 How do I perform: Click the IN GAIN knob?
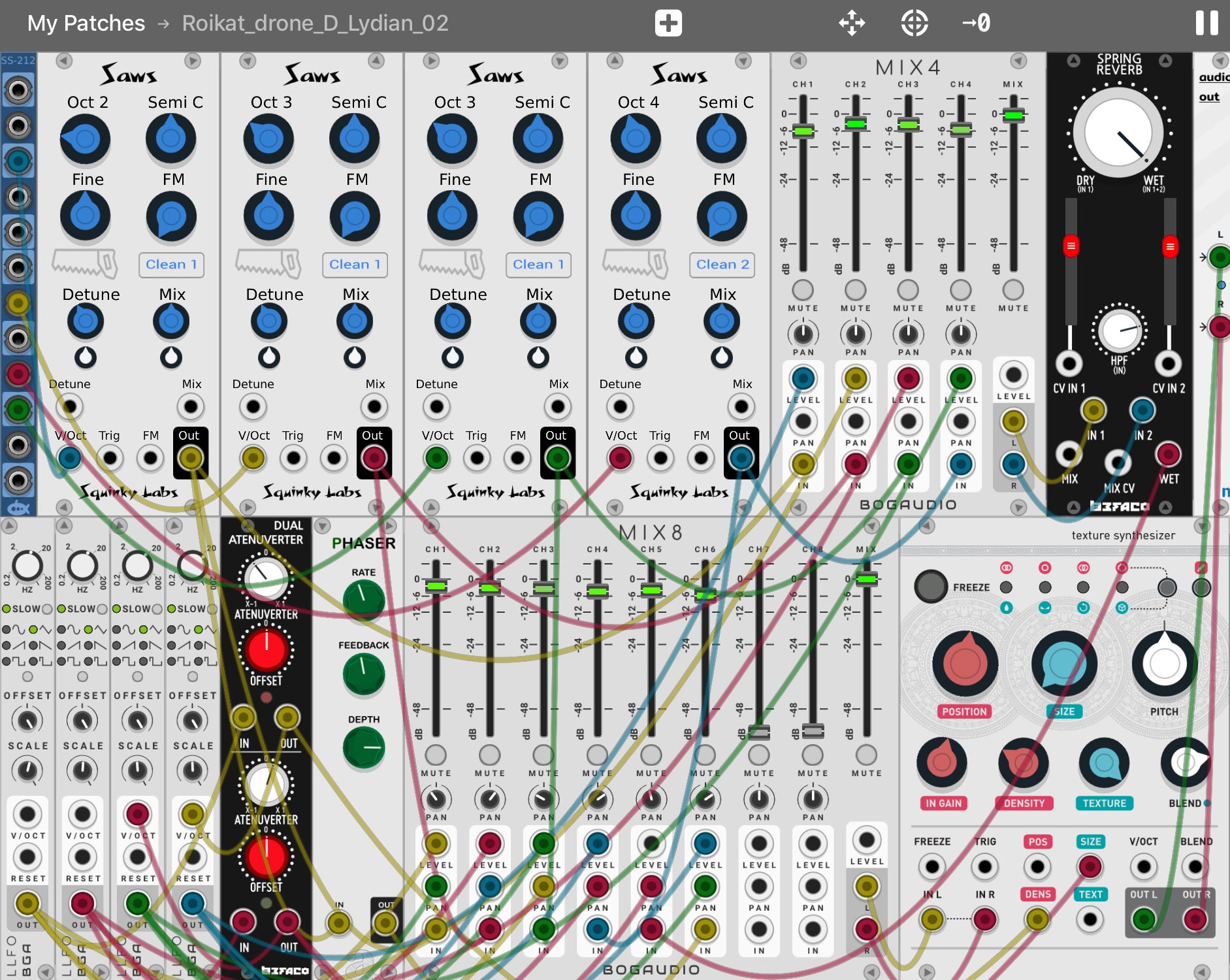coord(942,762)
